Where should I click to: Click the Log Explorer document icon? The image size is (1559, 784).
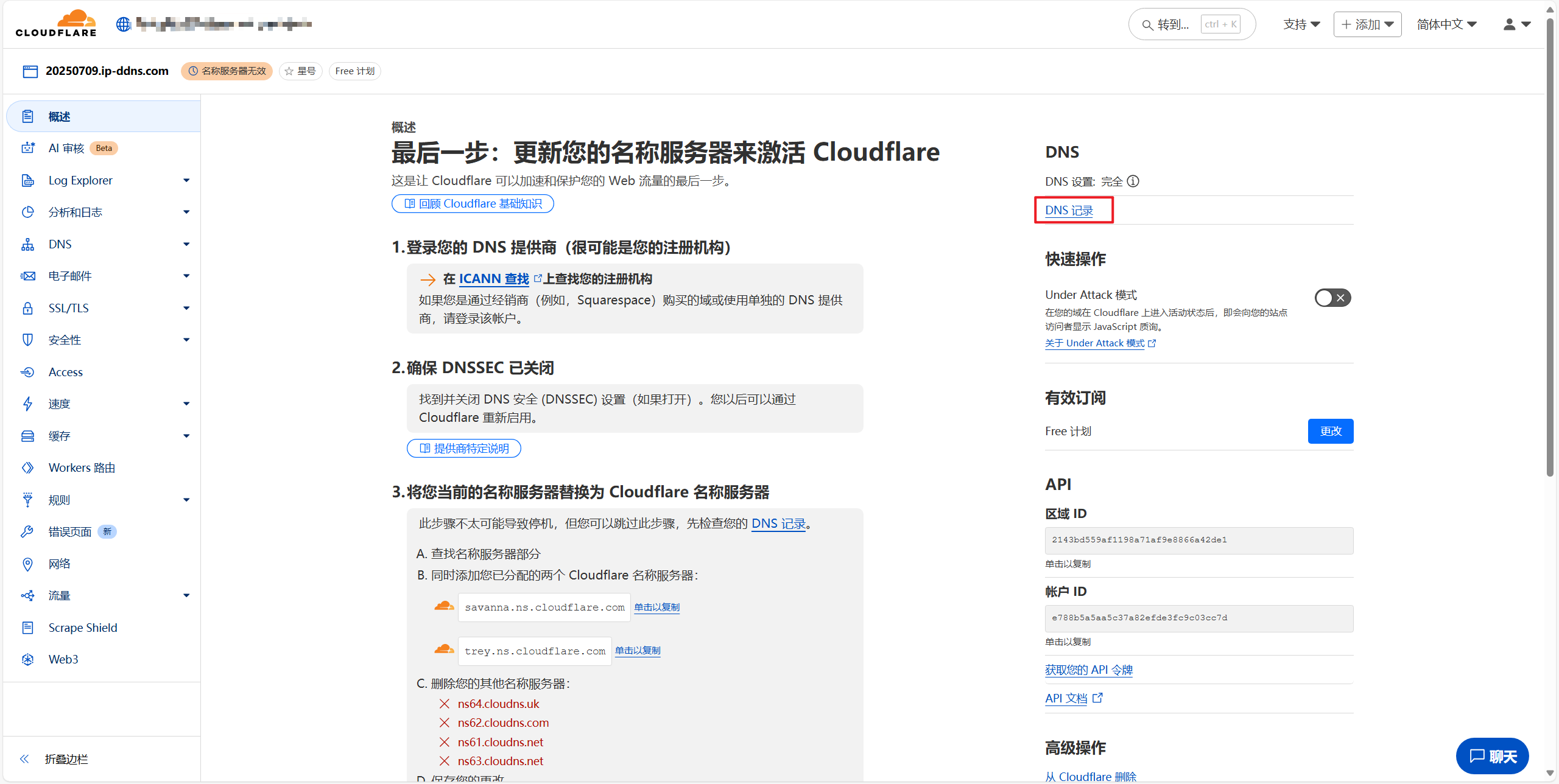click(x=28, y=180)
